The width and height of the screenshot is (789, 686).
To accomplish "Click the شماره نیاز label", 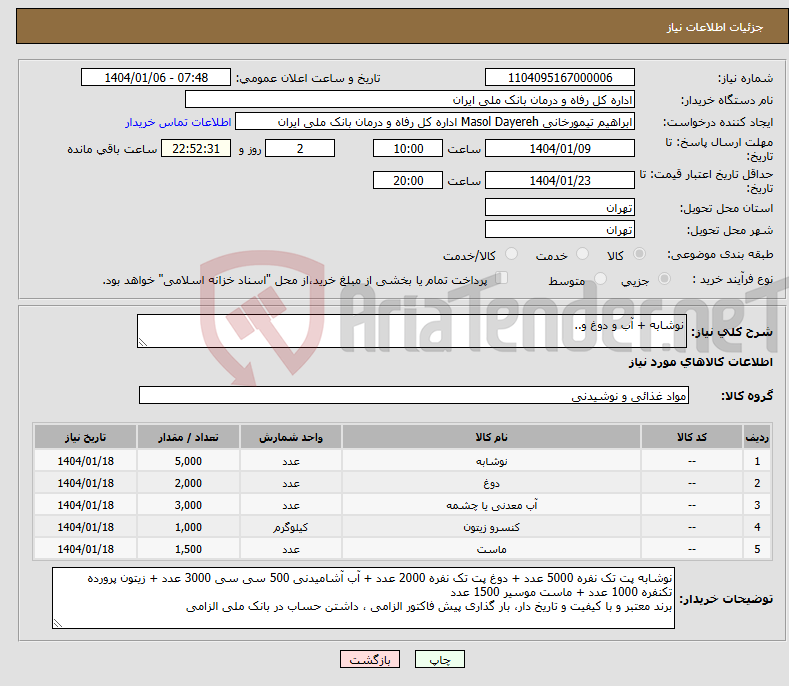I will point(745,78).
